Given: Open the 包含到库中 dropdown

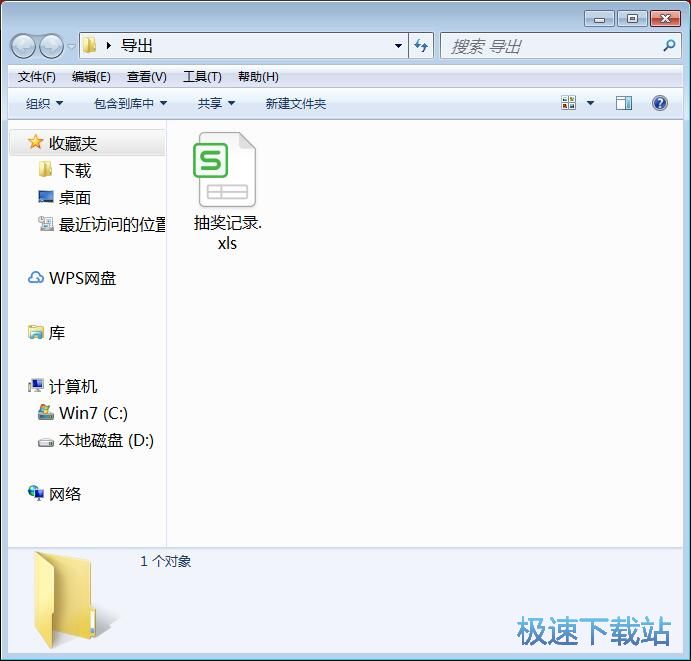Looking at the screenshot, I should [130, 104].
